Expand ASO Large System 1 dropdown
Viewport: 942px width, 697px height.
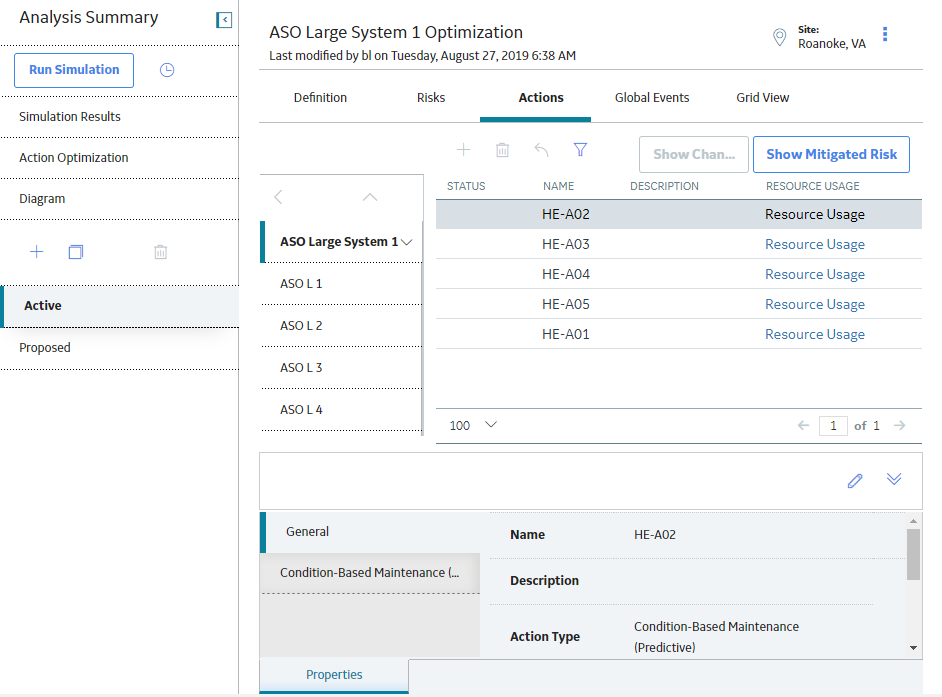point(407,242)
